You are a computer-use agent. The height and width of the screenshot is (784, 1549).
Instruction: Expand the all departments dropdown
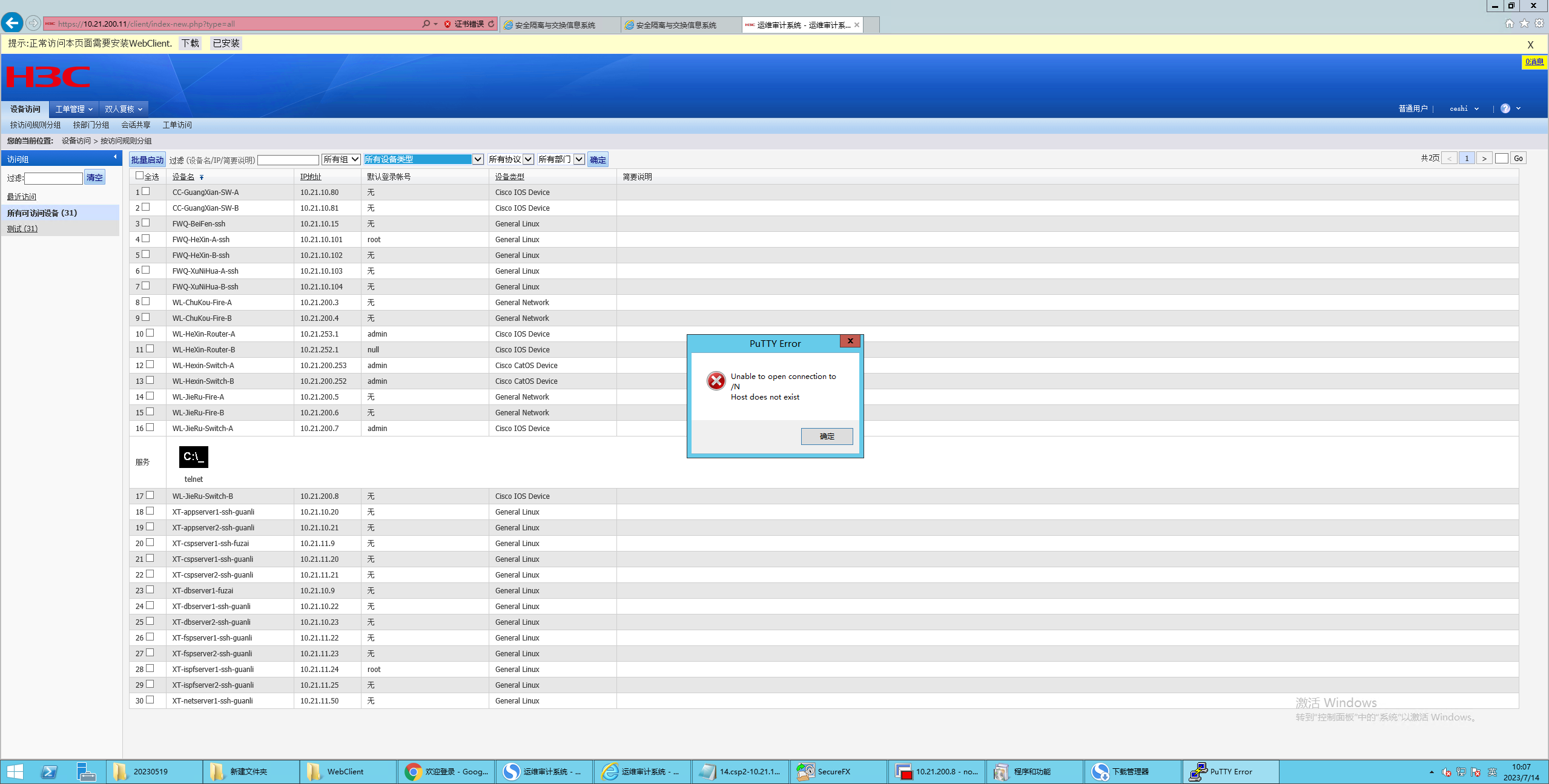[561, 159]
